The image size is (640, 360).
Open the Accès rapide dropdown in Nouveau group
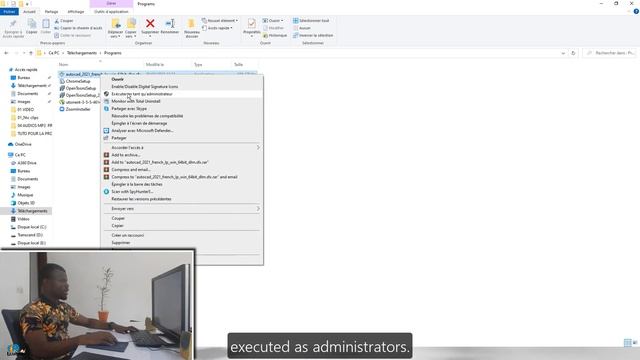point(218,28)
